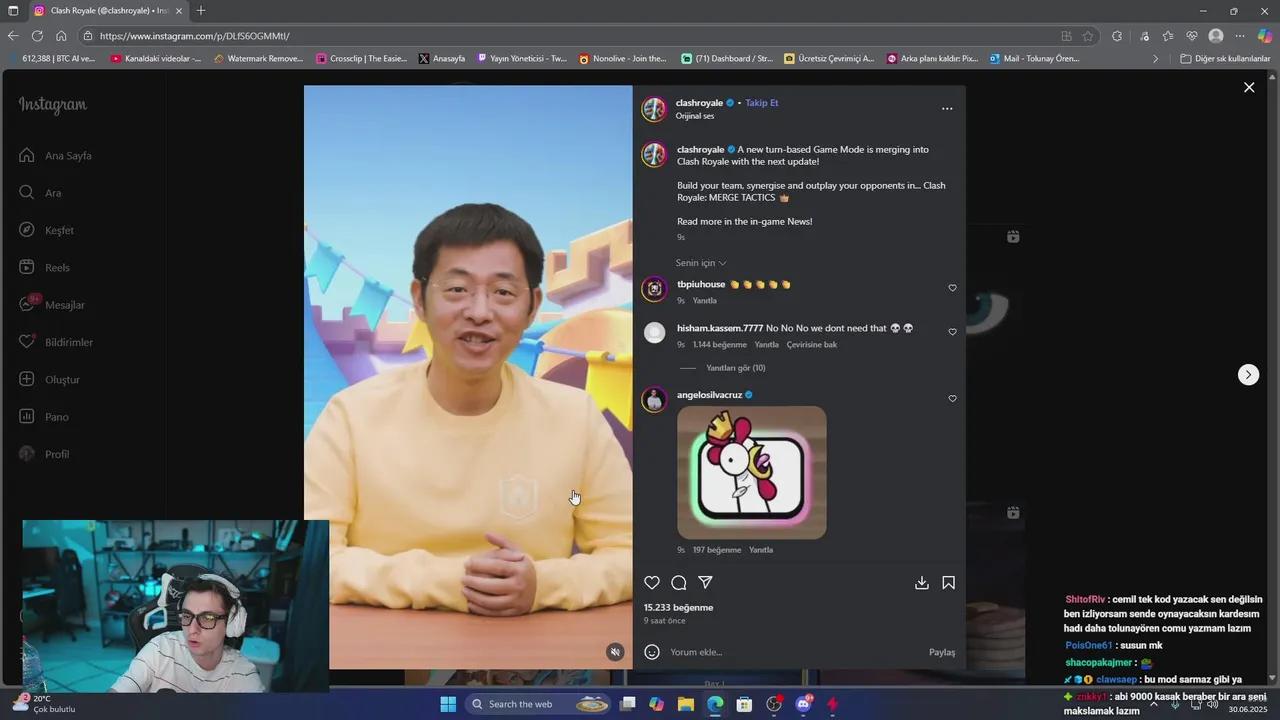Open browser settings three-dot menu
This screenshot has width=1280, height=720.
(x=1240, y=36)
